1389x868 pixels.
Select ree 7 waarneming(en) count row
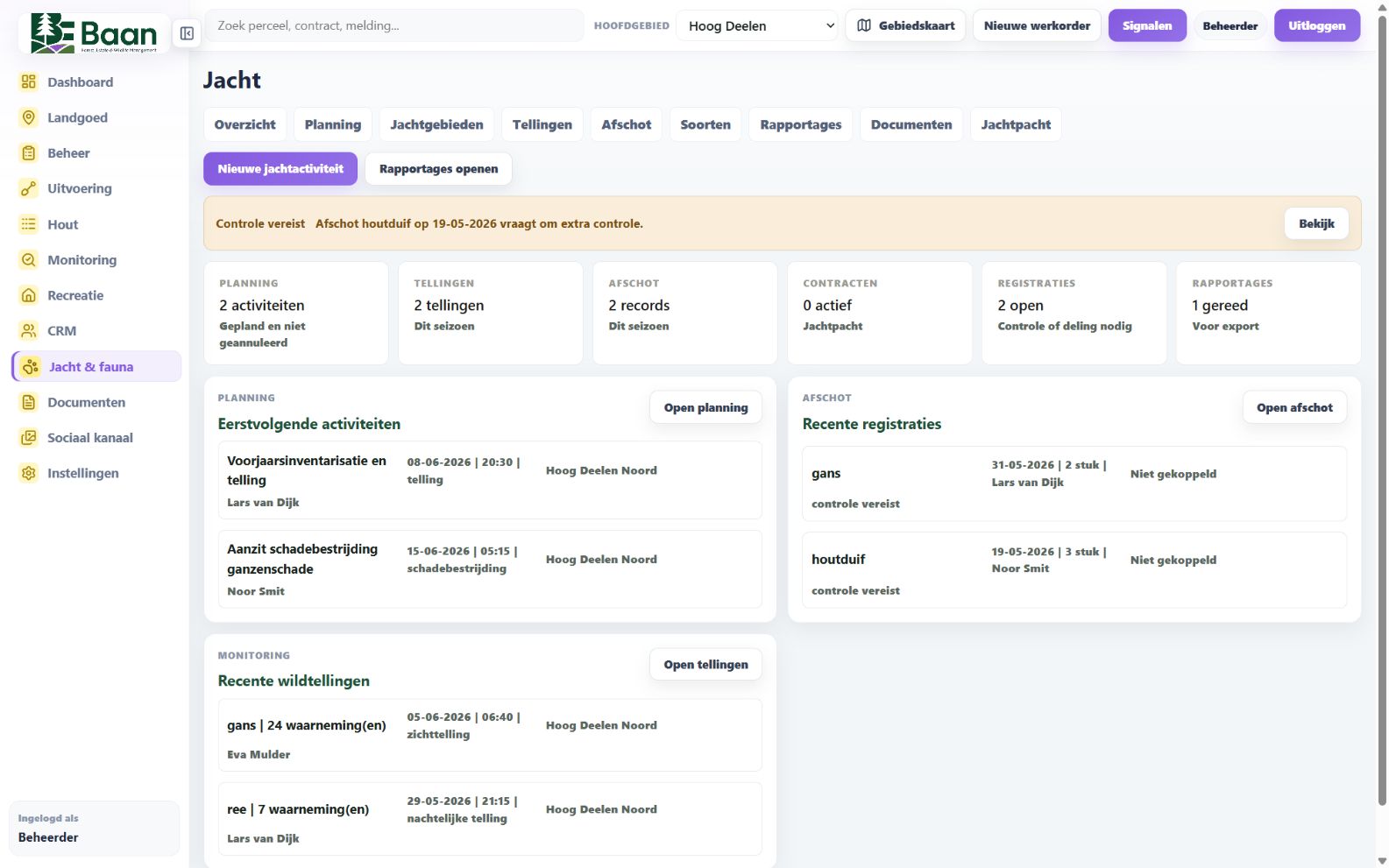tap(490, 819)
